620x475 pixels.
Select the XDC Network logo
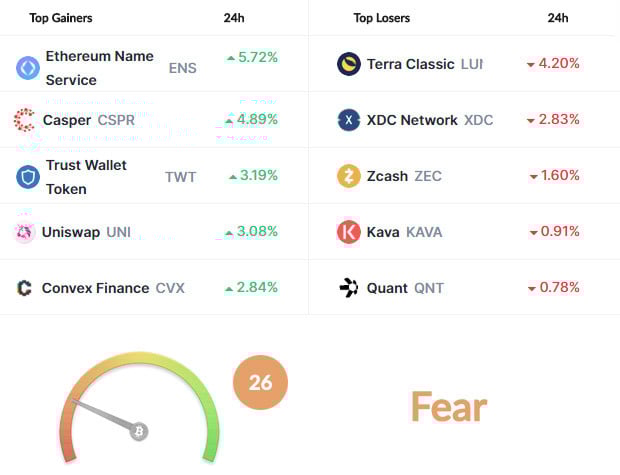click(349, 120)
